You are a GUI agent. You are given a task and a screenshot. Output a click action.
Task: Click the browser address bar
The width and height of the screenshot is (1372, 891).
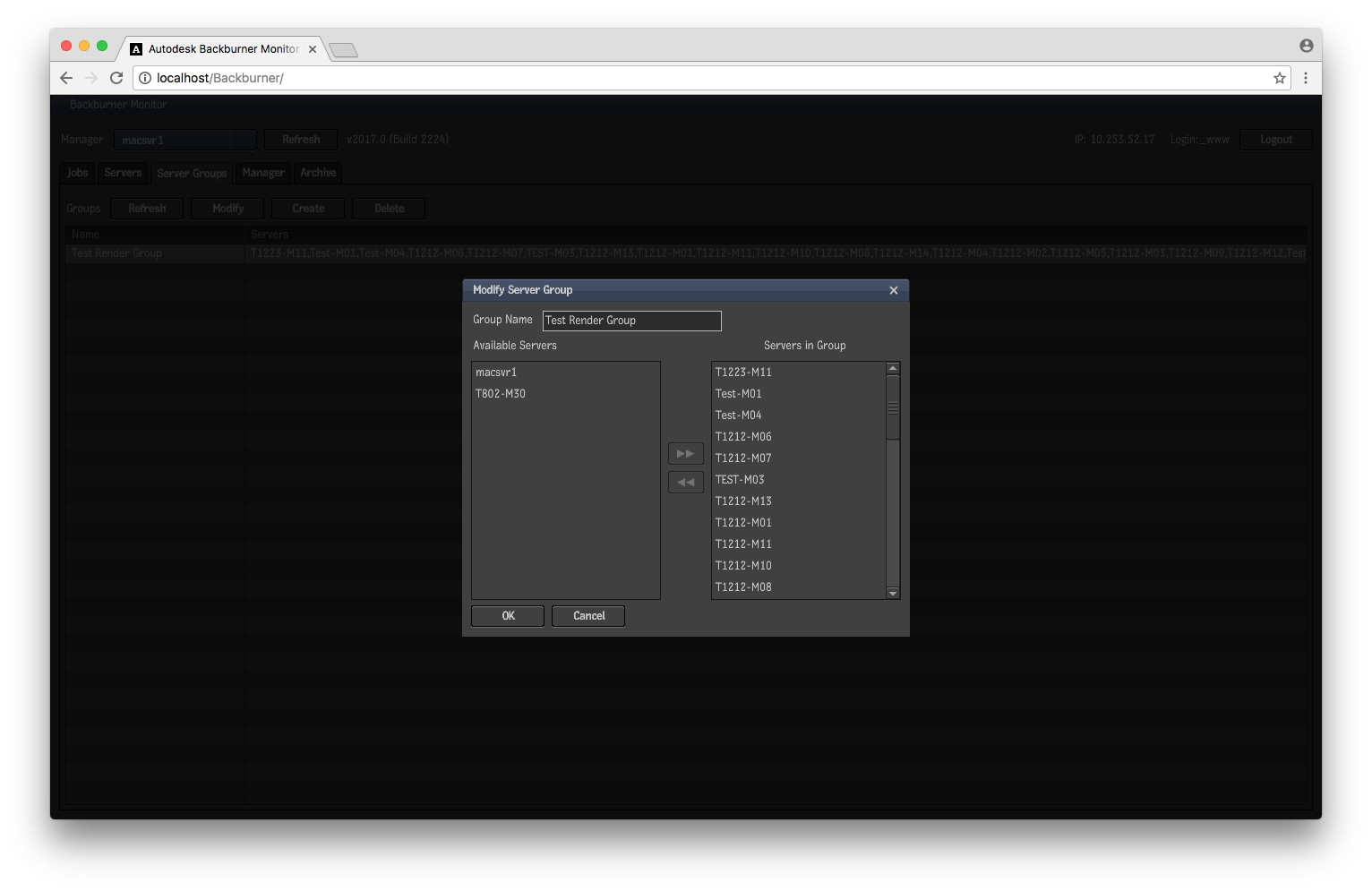712,78
